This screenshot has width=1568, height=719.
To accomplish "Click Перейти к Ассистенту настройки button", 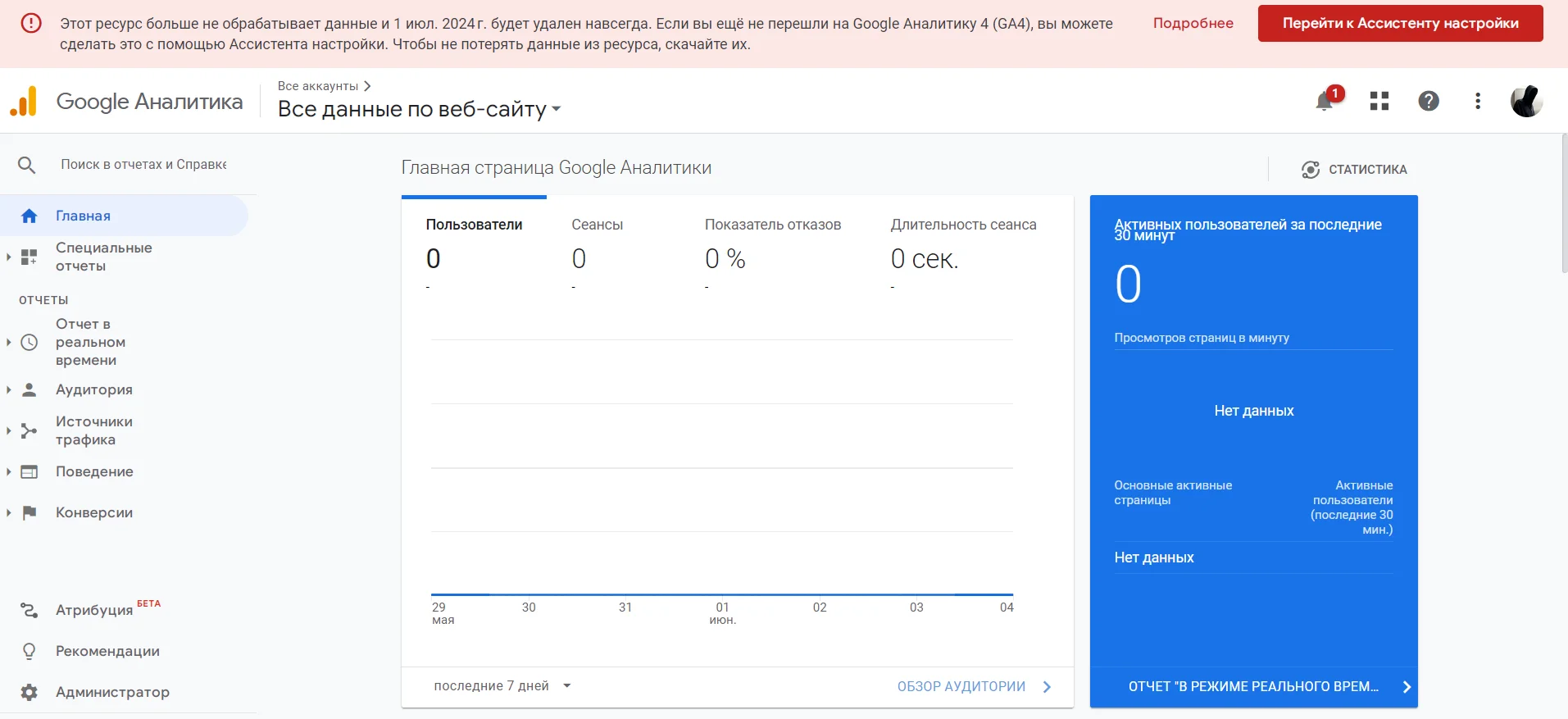I will pyautogui.click(x=1400, y=23).
